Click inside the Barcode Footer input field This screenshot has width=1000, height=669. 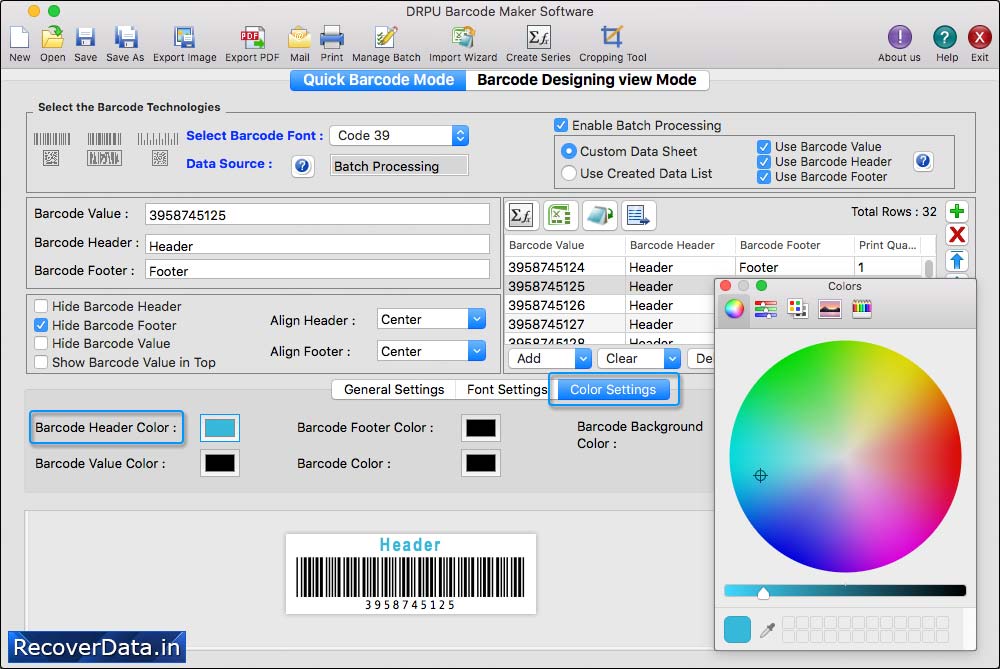pyautogui.click(x=317, y=270)
